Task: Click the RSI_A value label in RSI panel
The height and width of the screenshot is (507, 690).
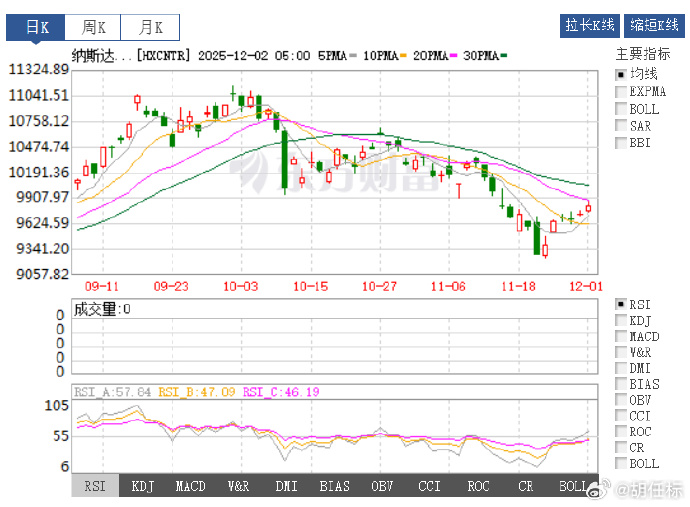Action: point(112,392)
